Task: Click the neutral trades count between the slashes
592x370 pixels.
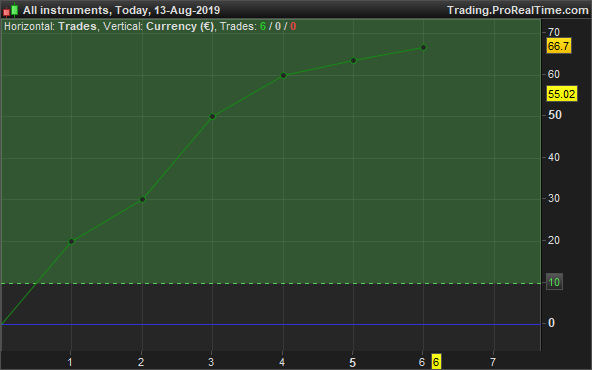Action: 278,26
